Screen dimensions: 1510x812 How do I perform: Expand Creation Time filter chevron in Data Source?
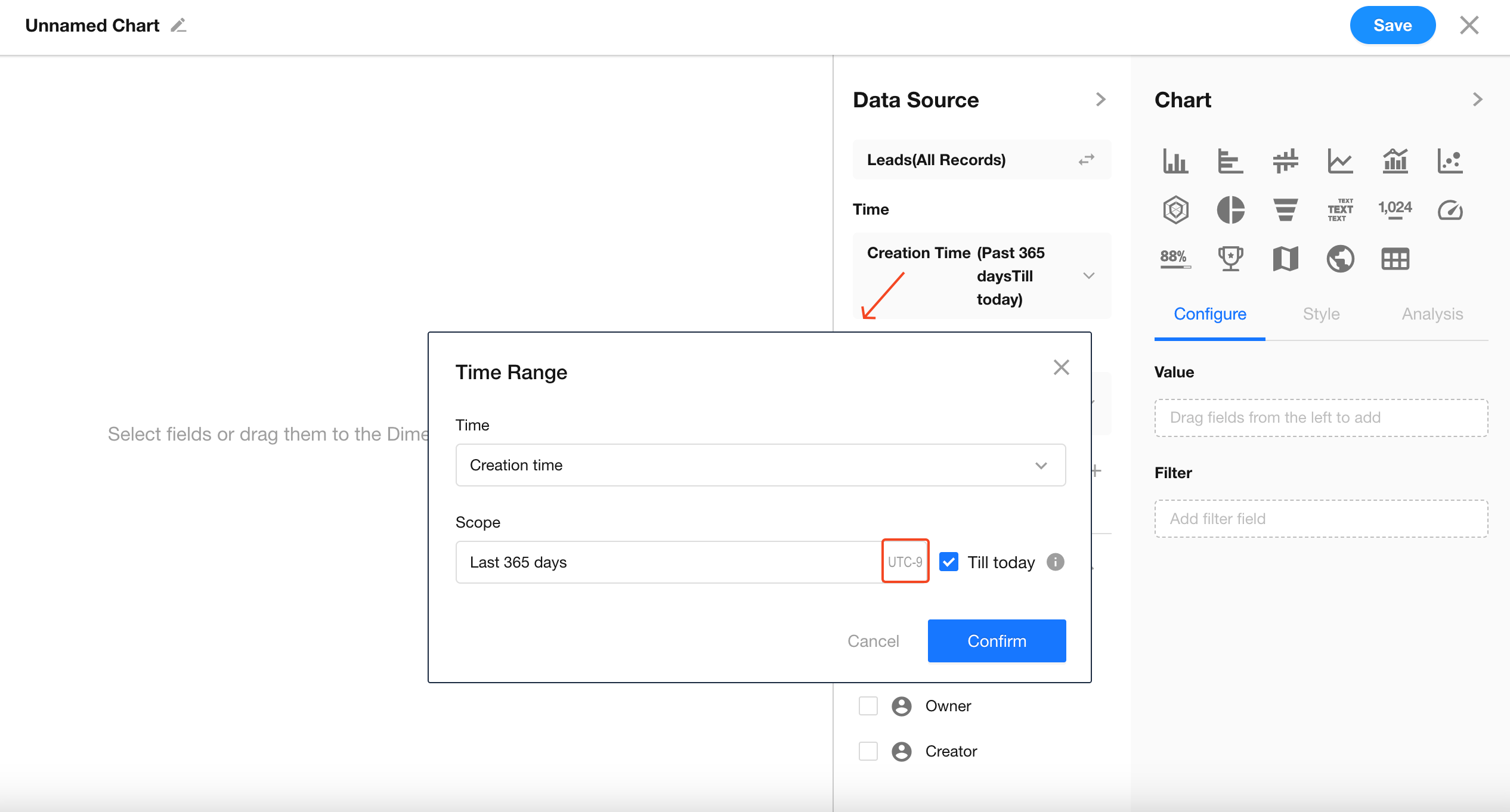1089,275
